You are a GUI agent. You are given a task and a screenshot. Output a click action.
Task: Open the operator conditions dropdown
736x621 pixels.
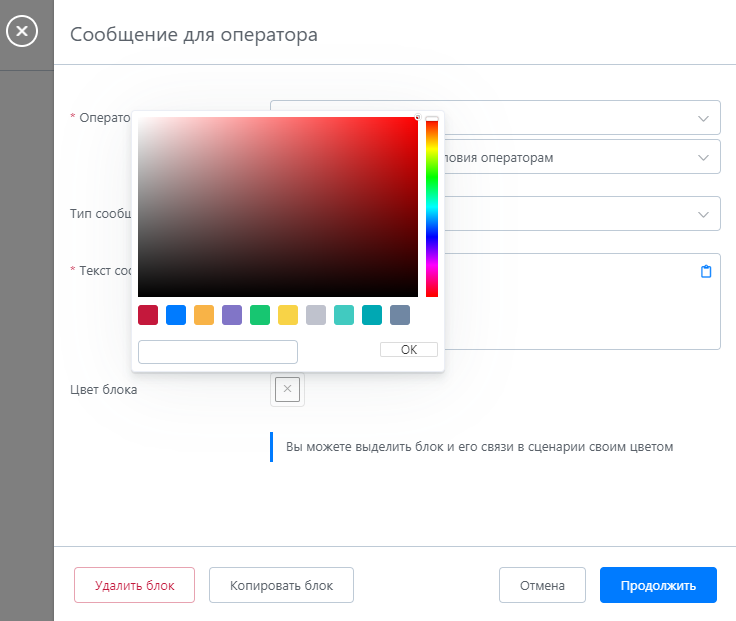click(x=702, y=157)
